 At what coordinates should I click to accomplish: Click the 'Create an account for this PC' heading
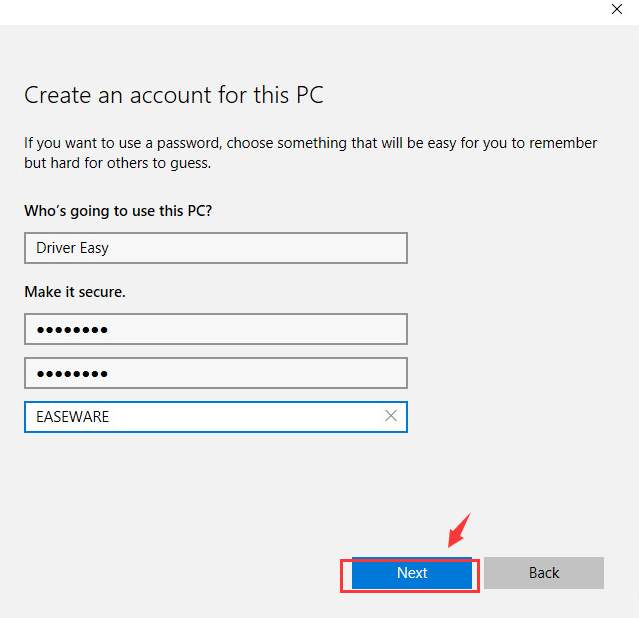point(174,95)
